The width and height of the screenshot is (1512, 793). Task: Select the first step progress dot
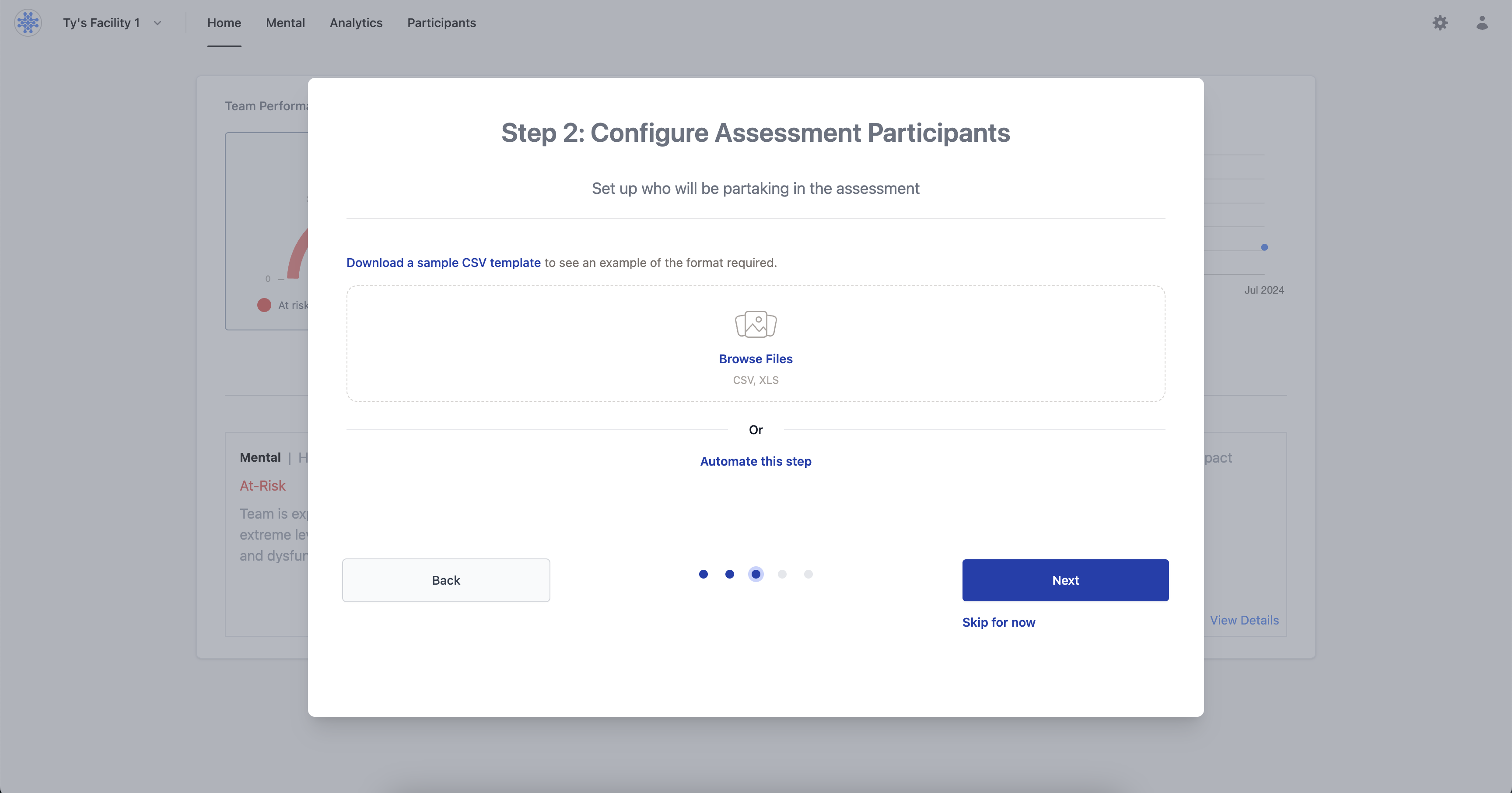click(x=703, y=574)
